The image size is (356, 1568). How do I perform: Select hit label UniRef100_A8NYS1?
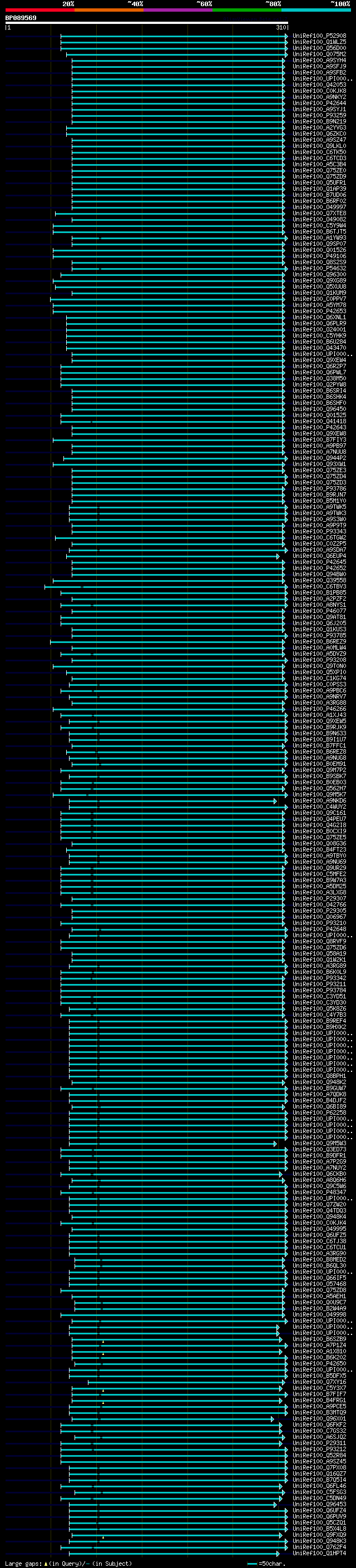coord(319,605)
